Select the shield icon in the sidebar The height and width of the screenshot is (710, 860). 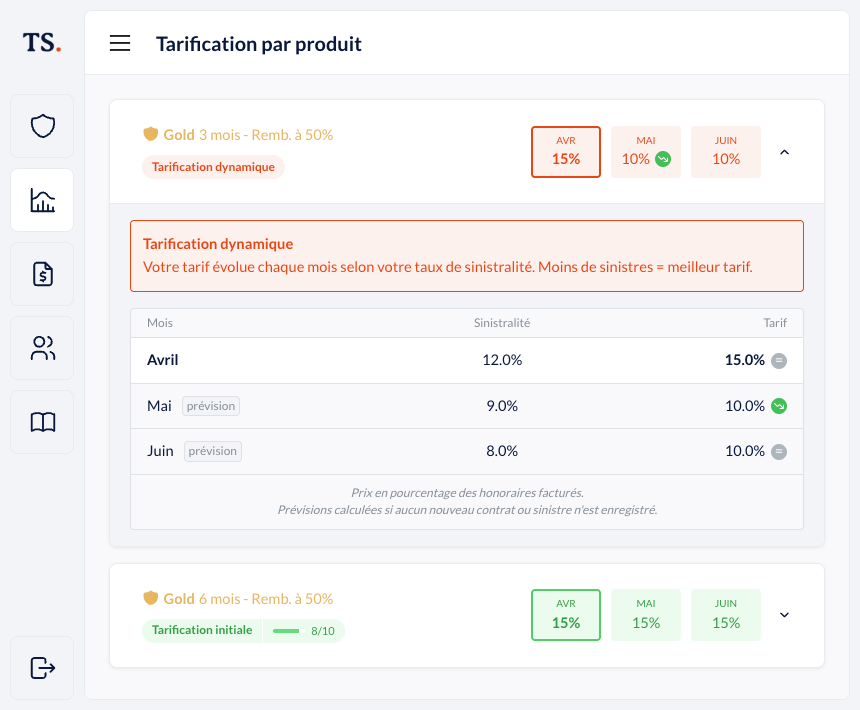click(x=41, y=126)
